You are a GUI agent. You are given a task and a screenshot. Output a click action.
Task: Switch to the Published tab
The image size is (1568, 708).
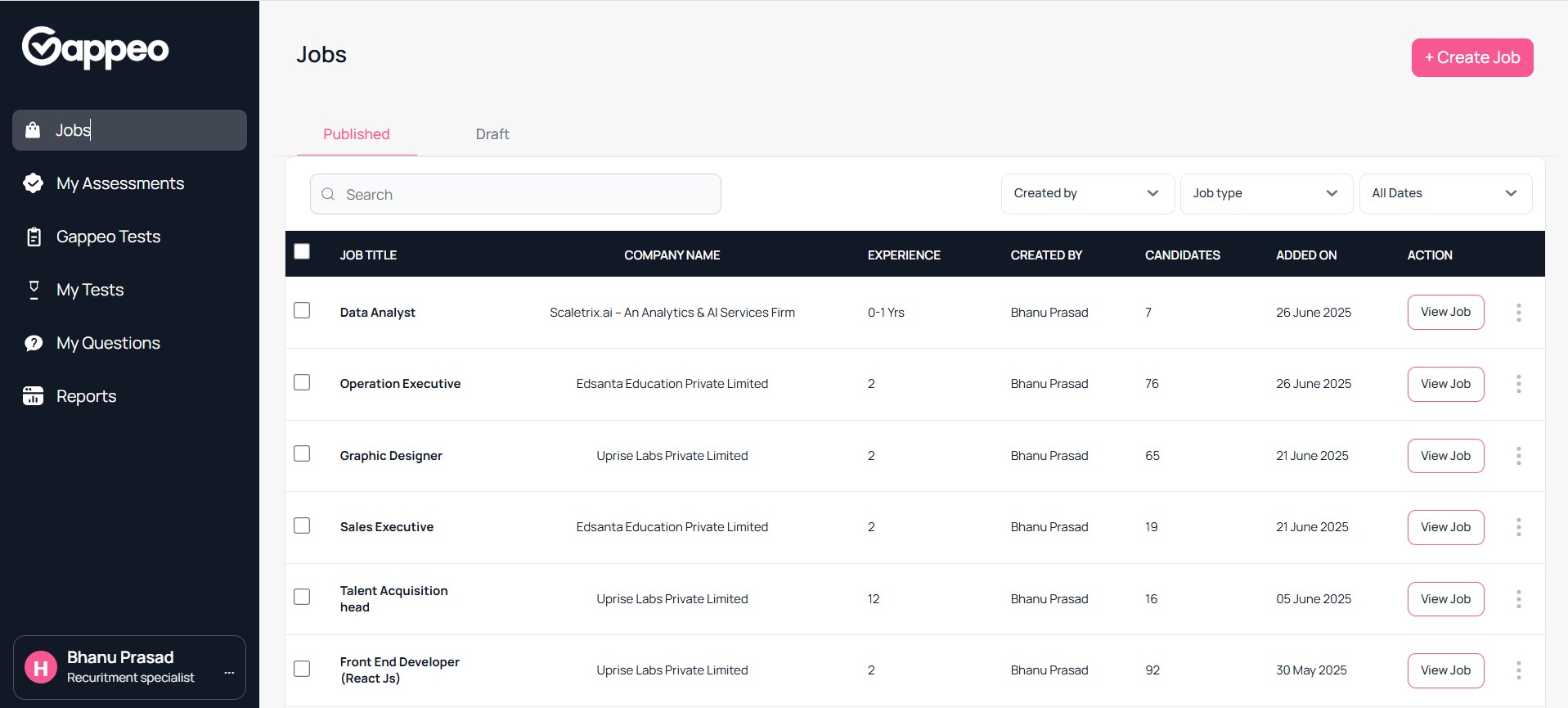pyautogui.click(x=357, y=134)
